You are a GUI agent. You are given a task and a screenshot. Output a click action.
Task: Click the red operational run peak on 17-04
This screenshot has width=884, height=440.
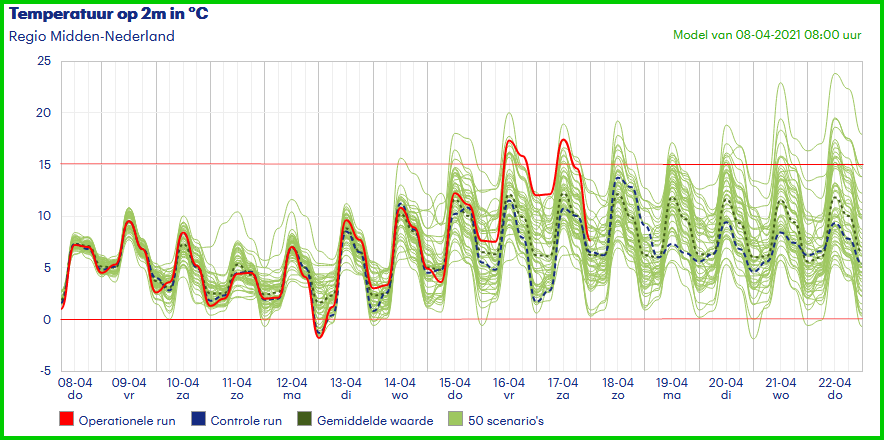tap(563, 140)
